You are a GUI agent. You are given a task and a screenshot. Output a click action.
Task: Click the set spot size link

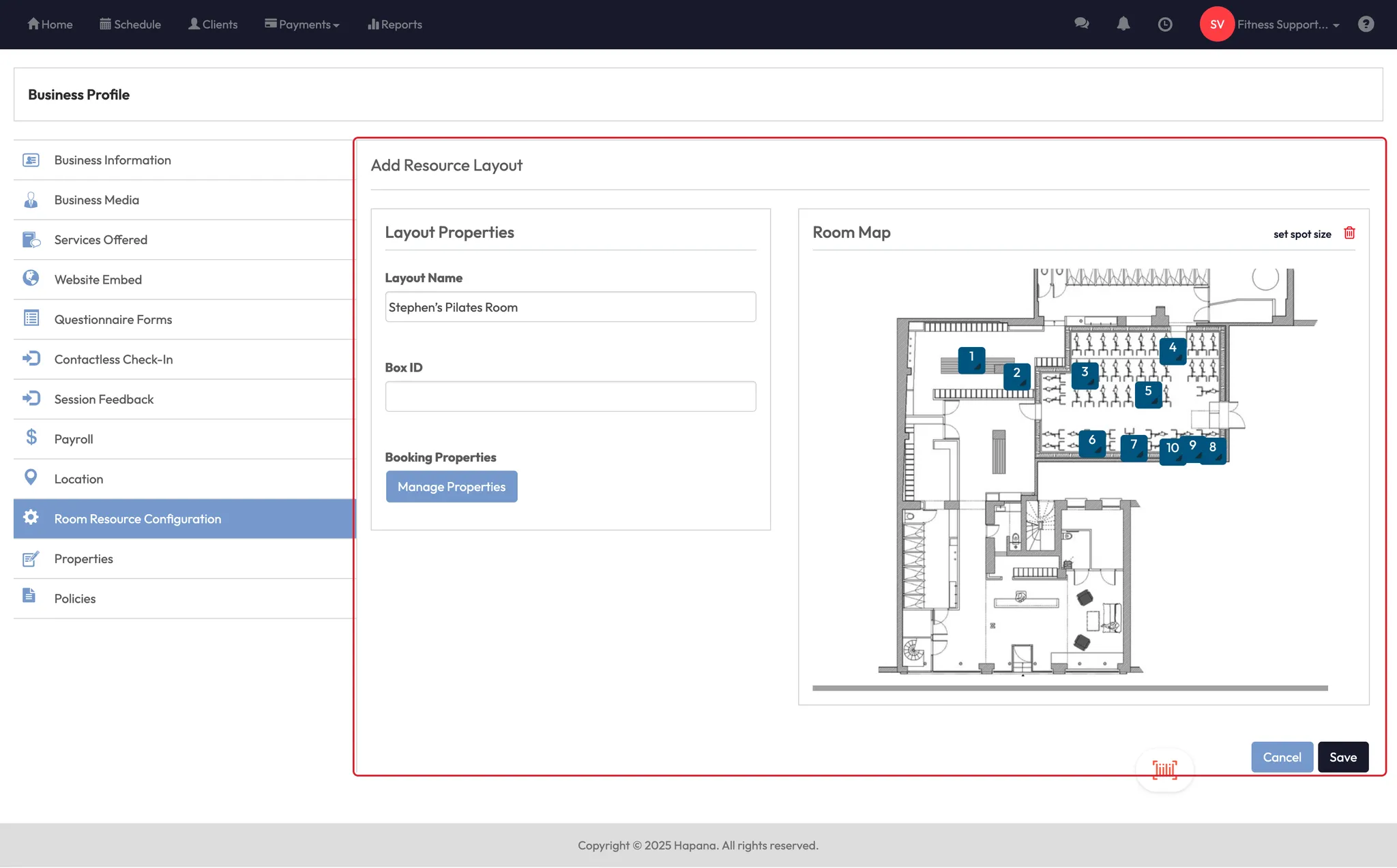pyautogui.click(x=1302, y=234)
